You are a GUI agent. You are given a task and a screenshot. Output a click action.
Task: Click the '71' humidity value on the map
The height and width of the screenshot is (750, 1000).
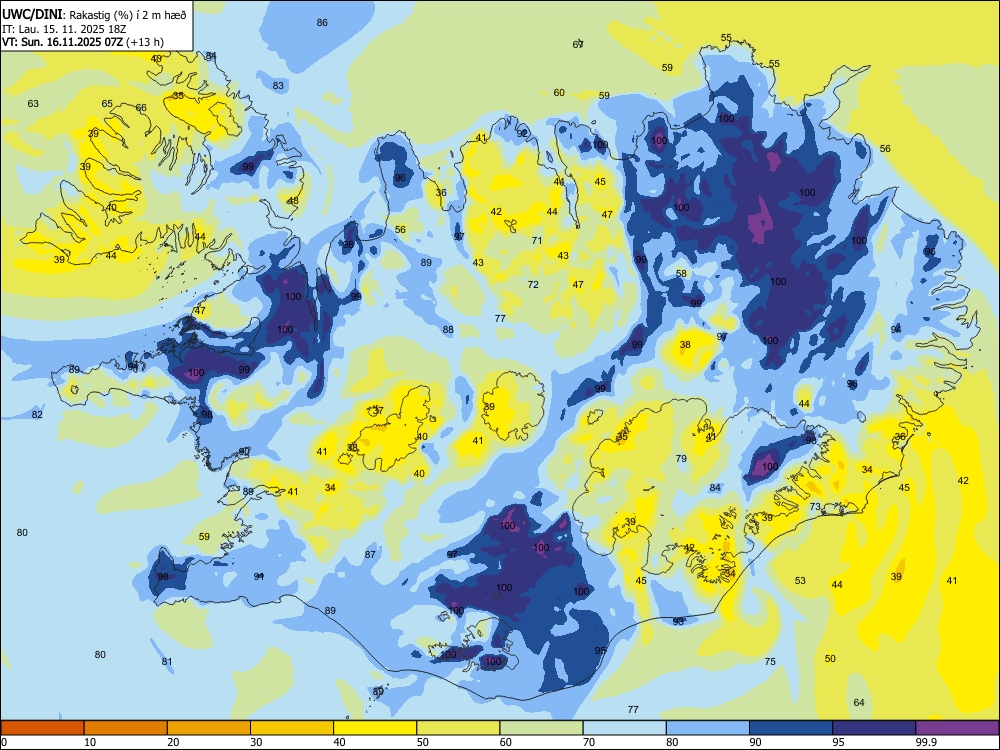[x=537, y=240]
